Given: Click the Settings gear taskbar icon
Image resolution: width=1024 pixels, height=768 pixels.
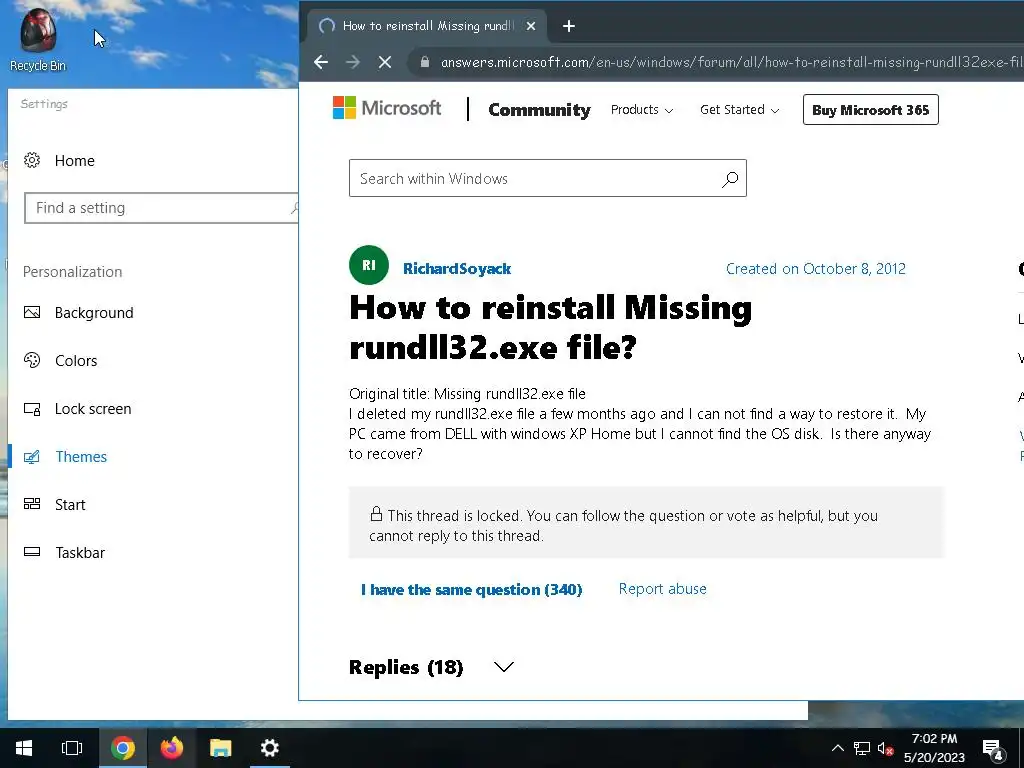Looking at the screenshot, I should tap(270, 748).
